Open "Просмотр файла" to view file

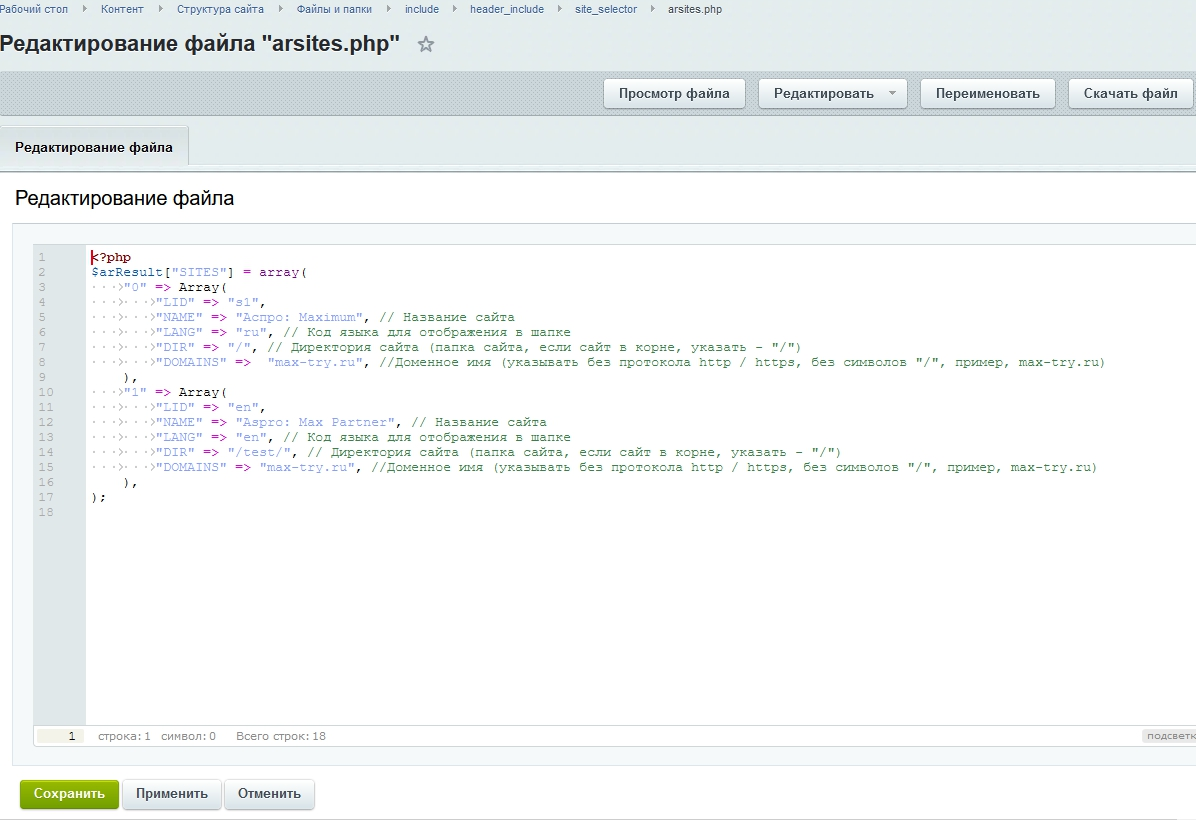(674, 94)
